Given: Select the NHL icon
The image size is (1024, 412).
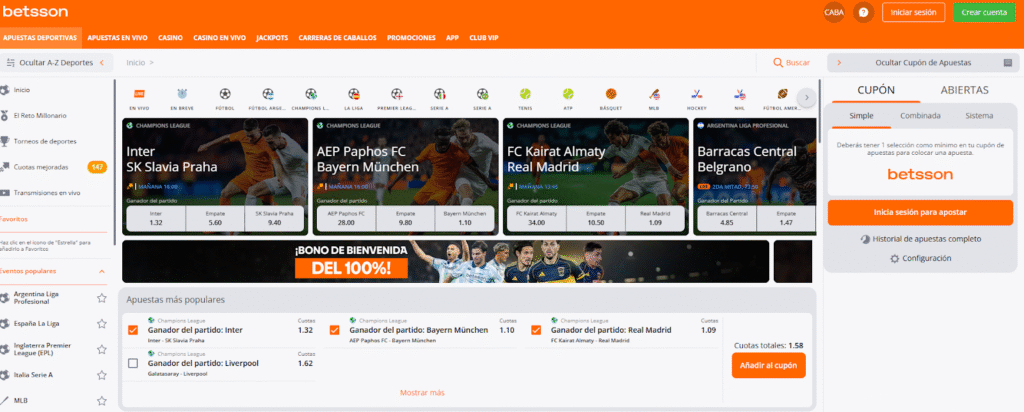Looking at the screenshot, I should [x=739, y=94].
